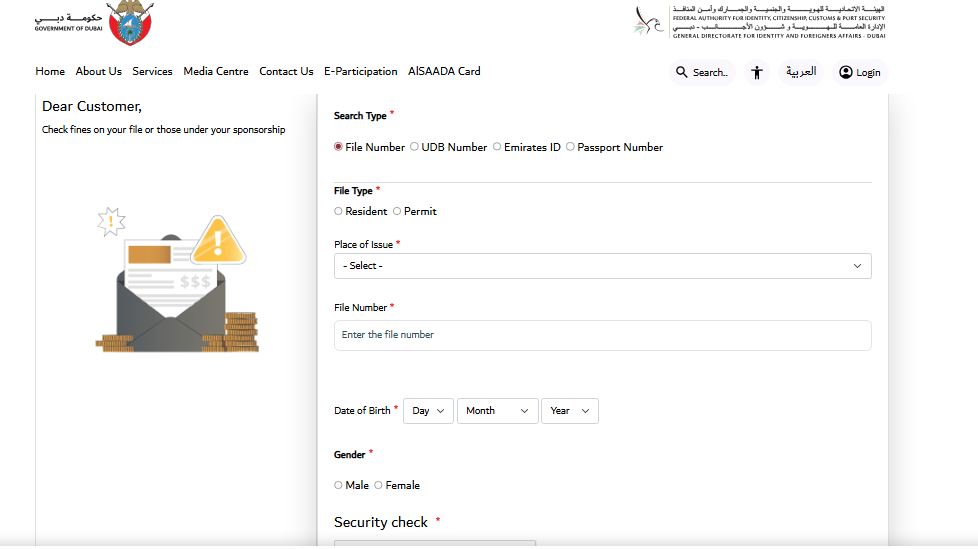Image resolution: width=978 pixels, height=549 pixels.
Task: Select Passport Number search type
Action: 570,147
